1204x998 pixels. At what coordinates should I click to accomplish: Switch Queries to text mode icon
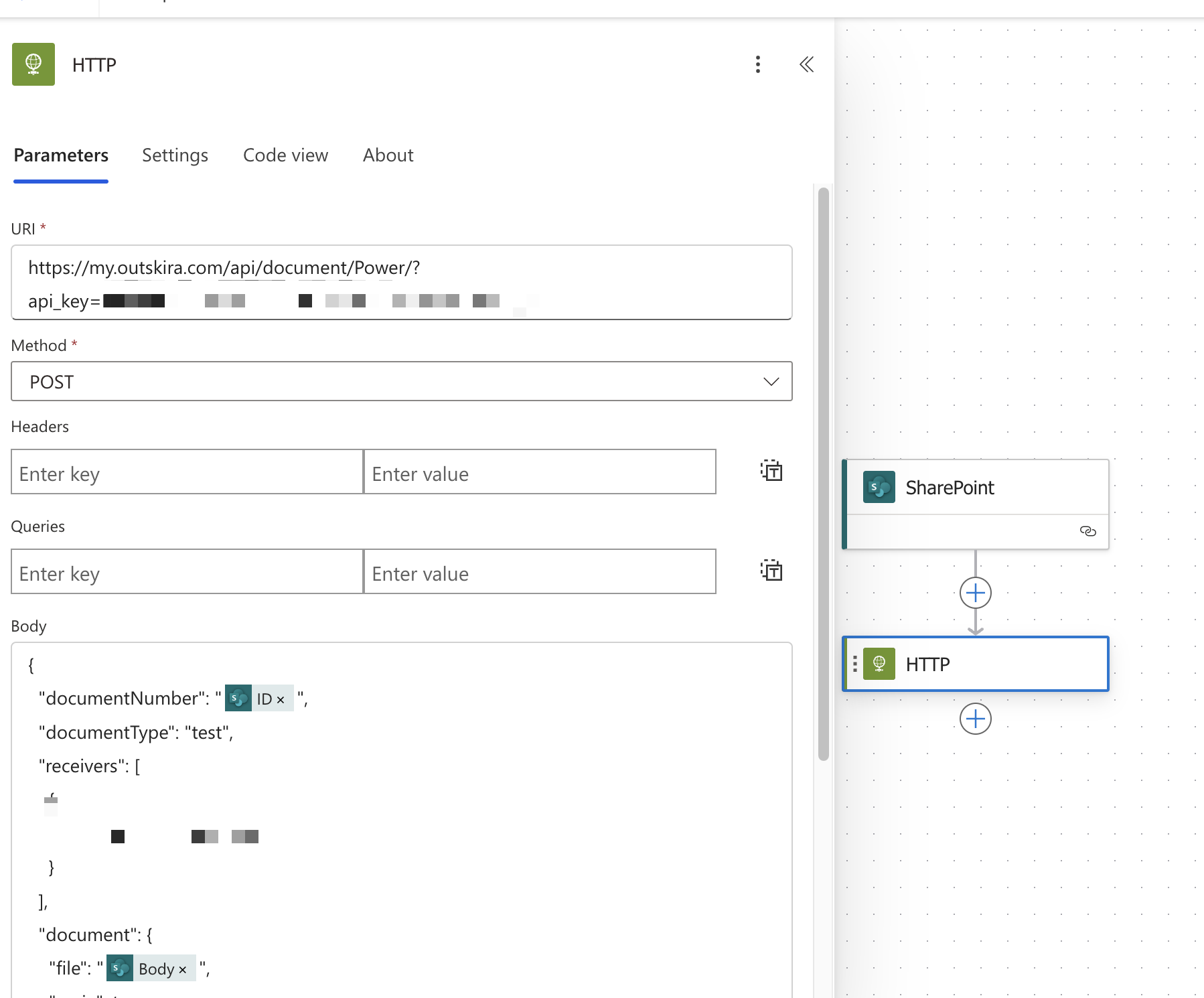(771, 571)
